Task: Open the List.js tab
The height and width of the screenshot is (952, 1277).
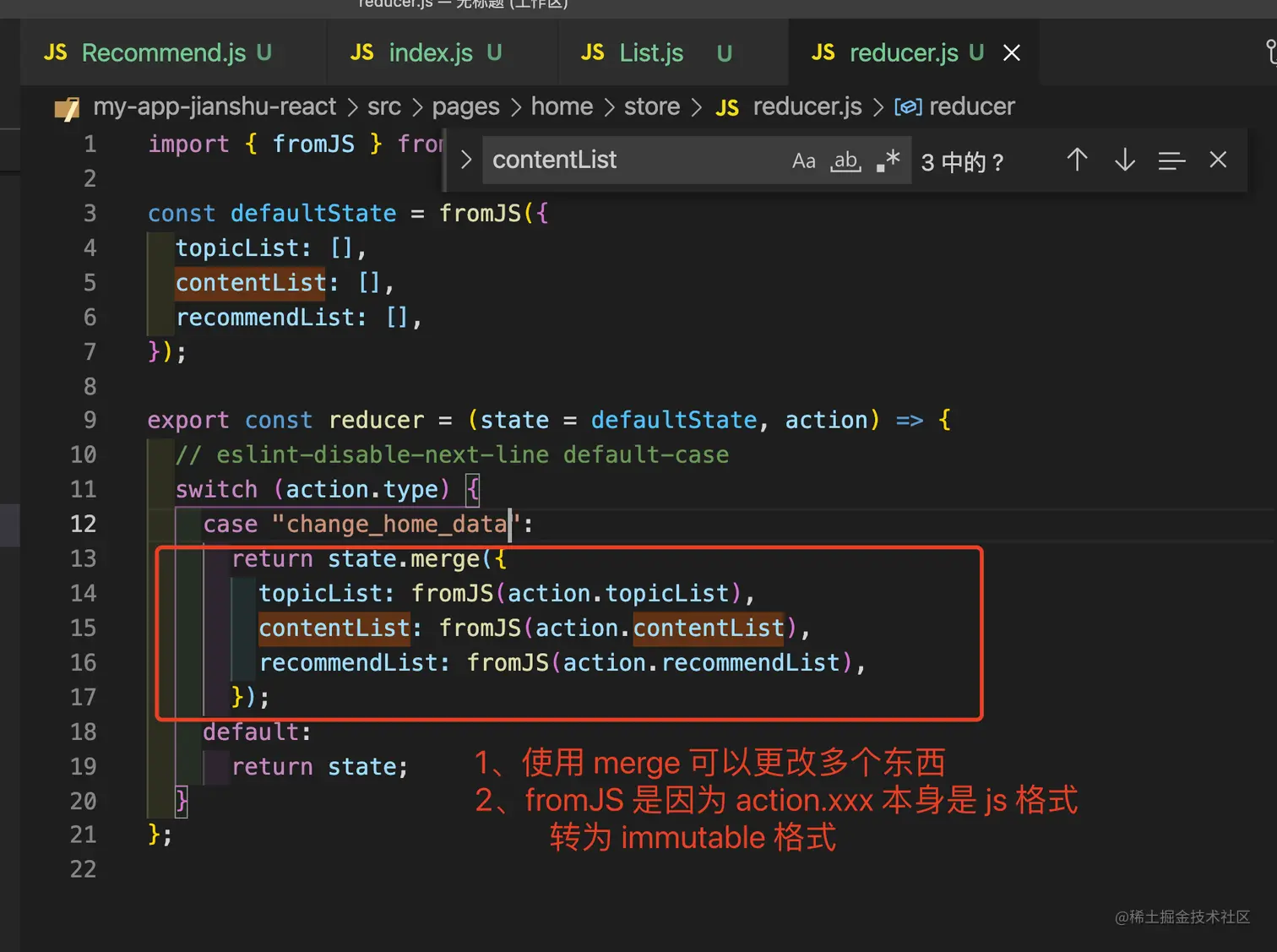Action: 650,53
